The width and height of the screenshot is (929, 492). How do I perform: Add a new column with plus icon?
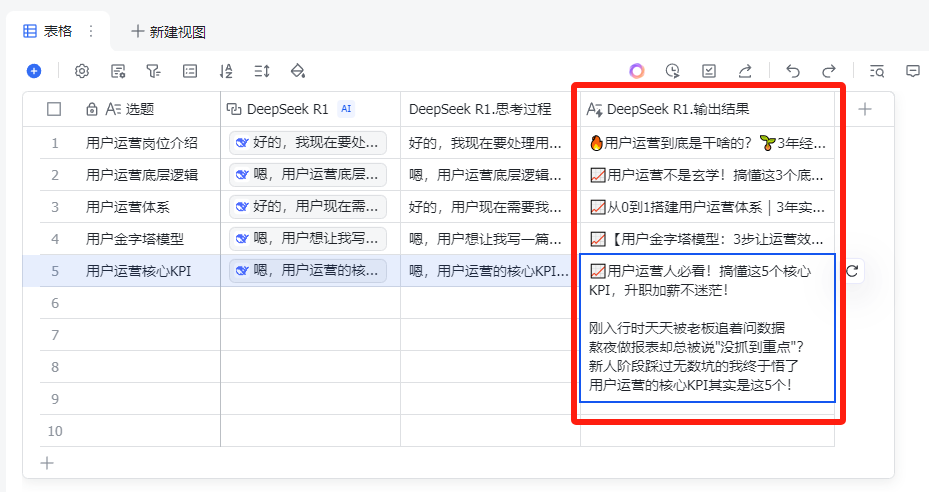[865, 109]
